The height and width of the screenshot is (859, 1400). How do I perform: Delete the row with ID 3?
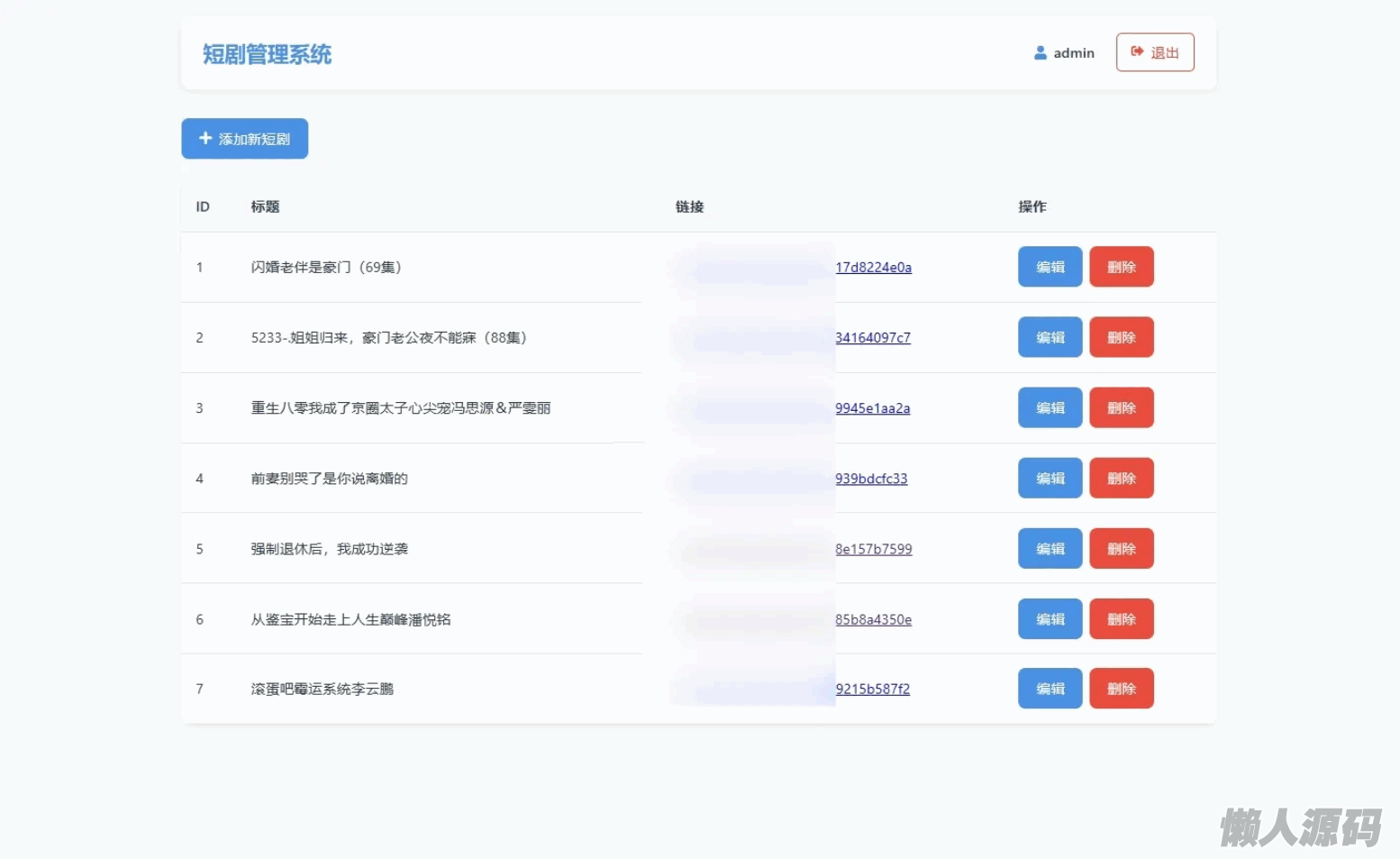(x=1121, y=407)
